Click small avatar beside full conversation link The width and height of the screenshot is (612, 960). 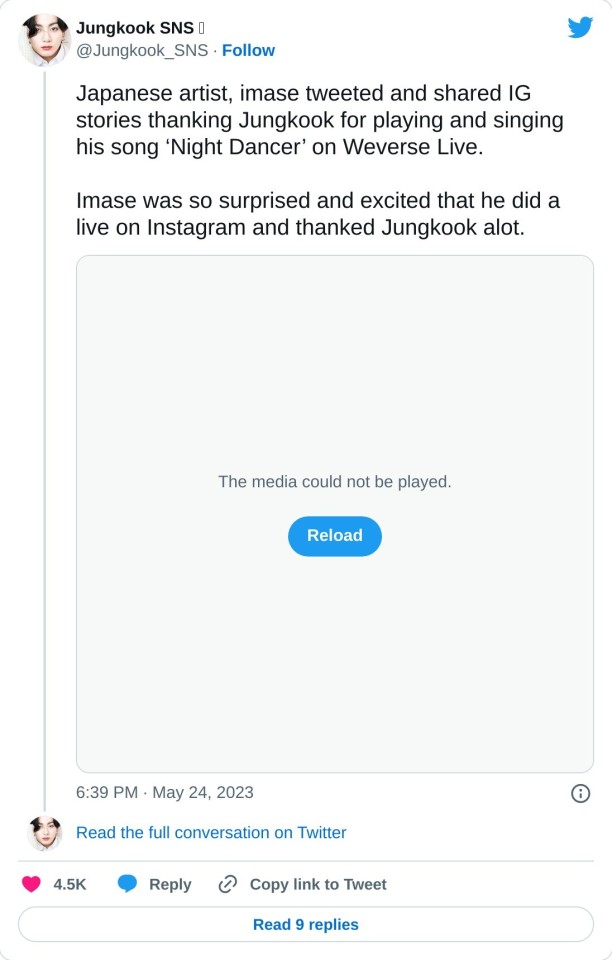[x=44, y=832]
